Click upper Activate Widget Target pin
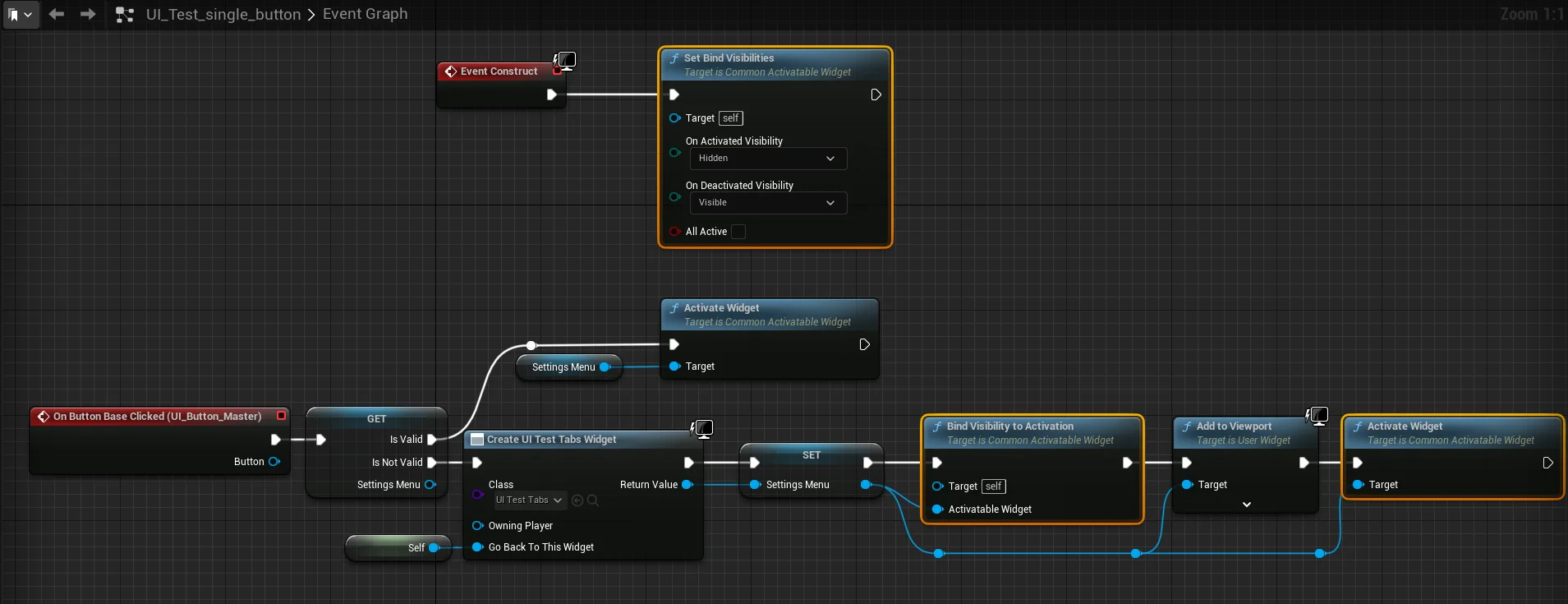The width and height of the screenshot is (1568, 604). click(675, 367)
